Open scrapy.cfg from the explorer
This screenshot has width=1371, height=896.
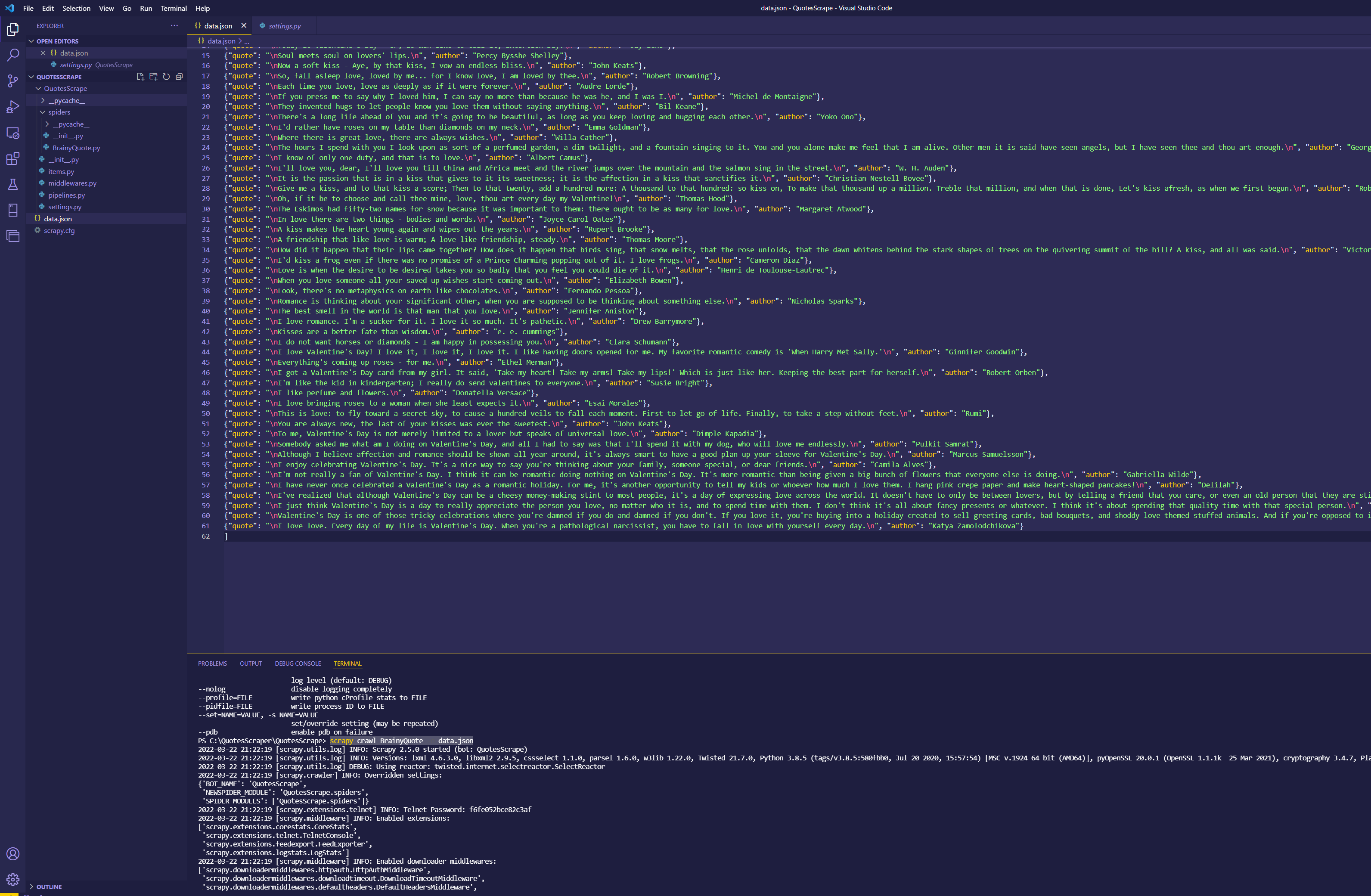[x=59, y=230]
